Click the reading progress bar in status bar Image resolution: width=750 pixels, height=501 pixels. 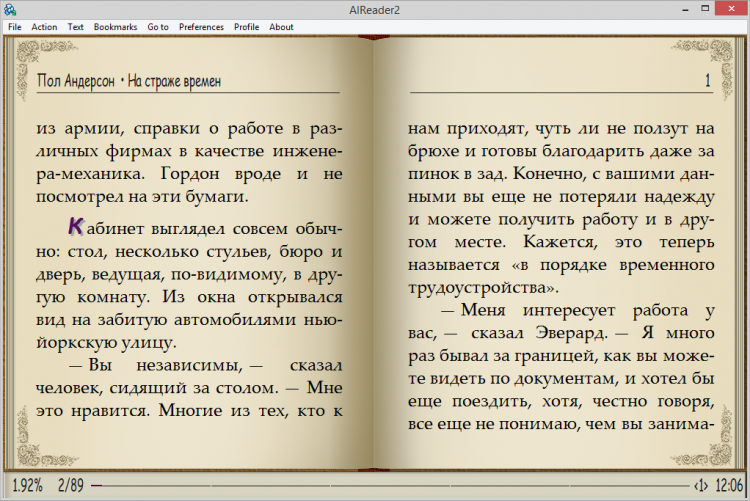click(x=390, y=486)
